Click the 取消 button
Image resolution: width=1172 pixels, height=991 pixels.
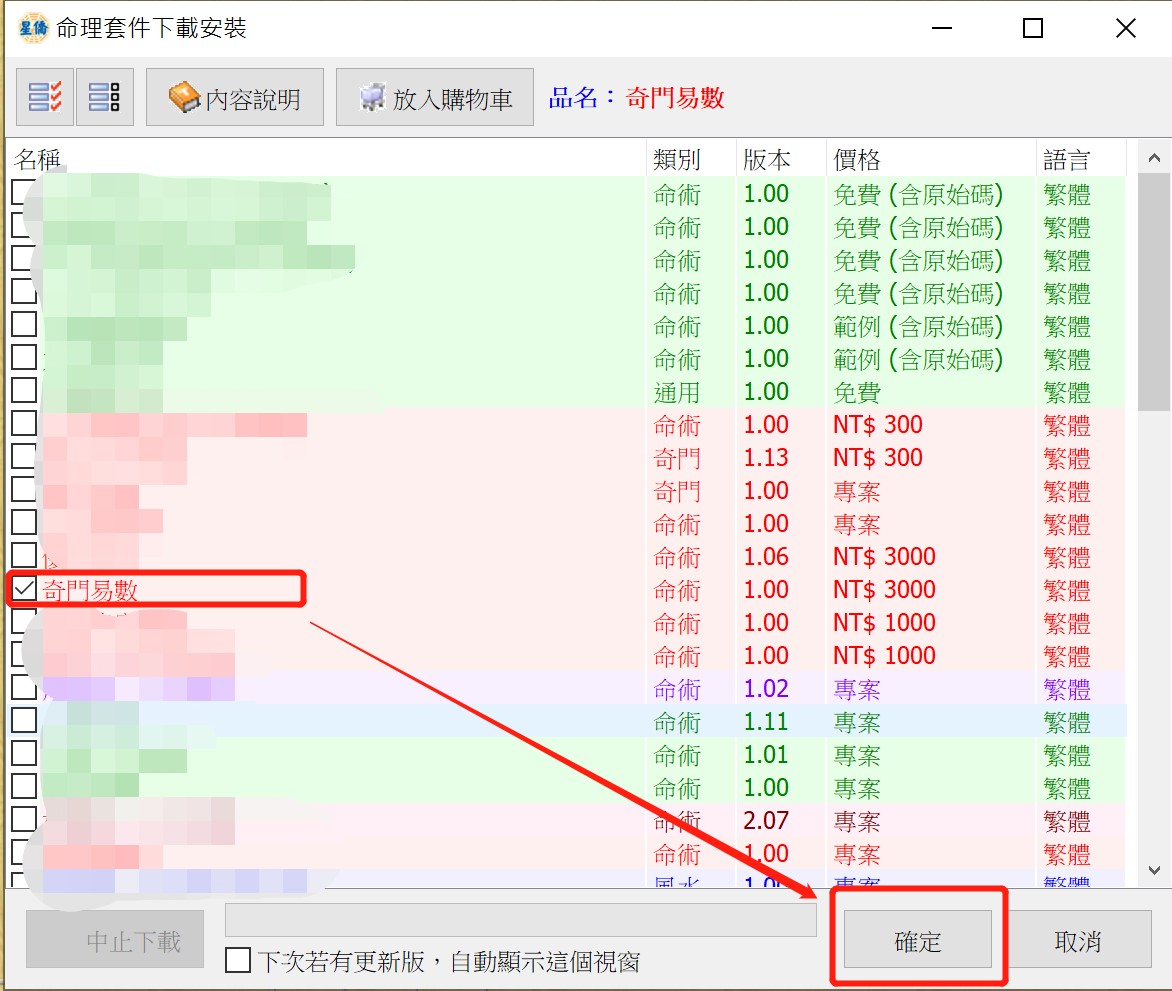click(1077, 941)
